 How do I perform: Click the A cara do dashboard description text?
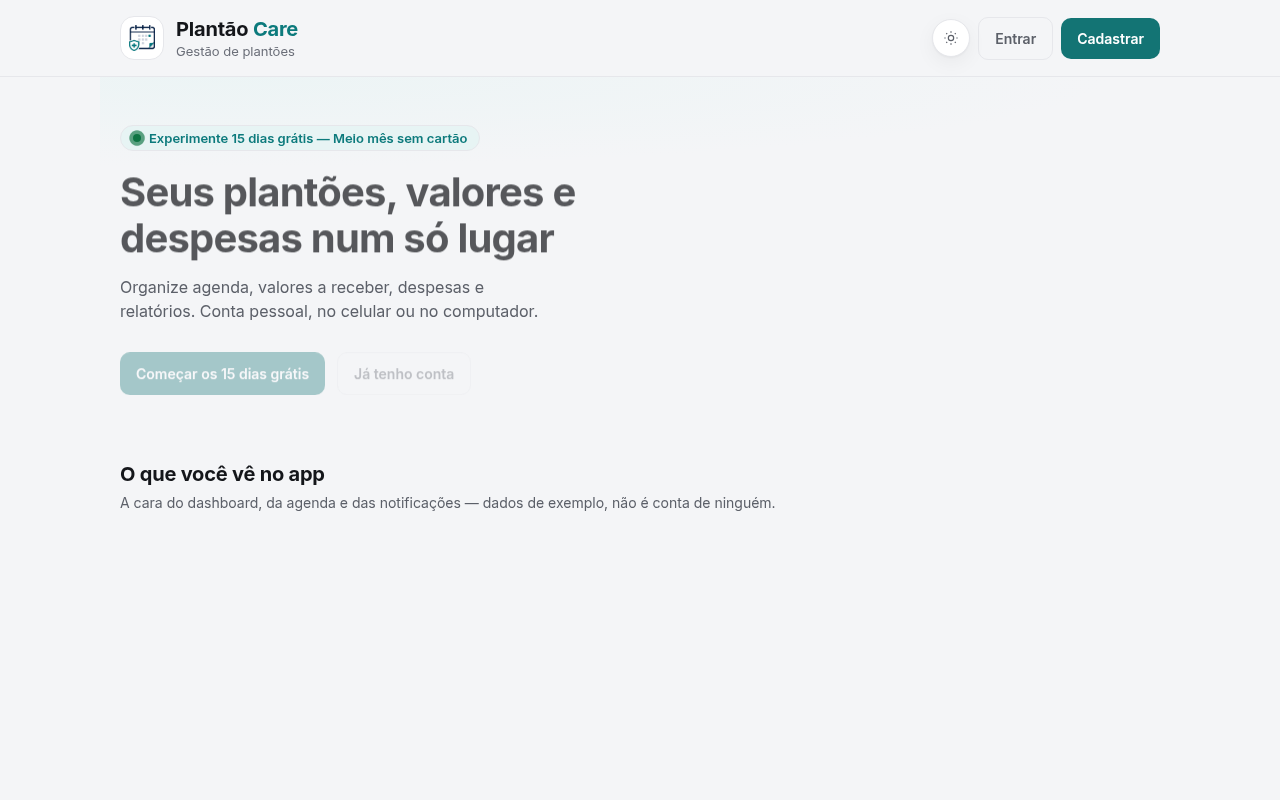click(x=447, y=503)
